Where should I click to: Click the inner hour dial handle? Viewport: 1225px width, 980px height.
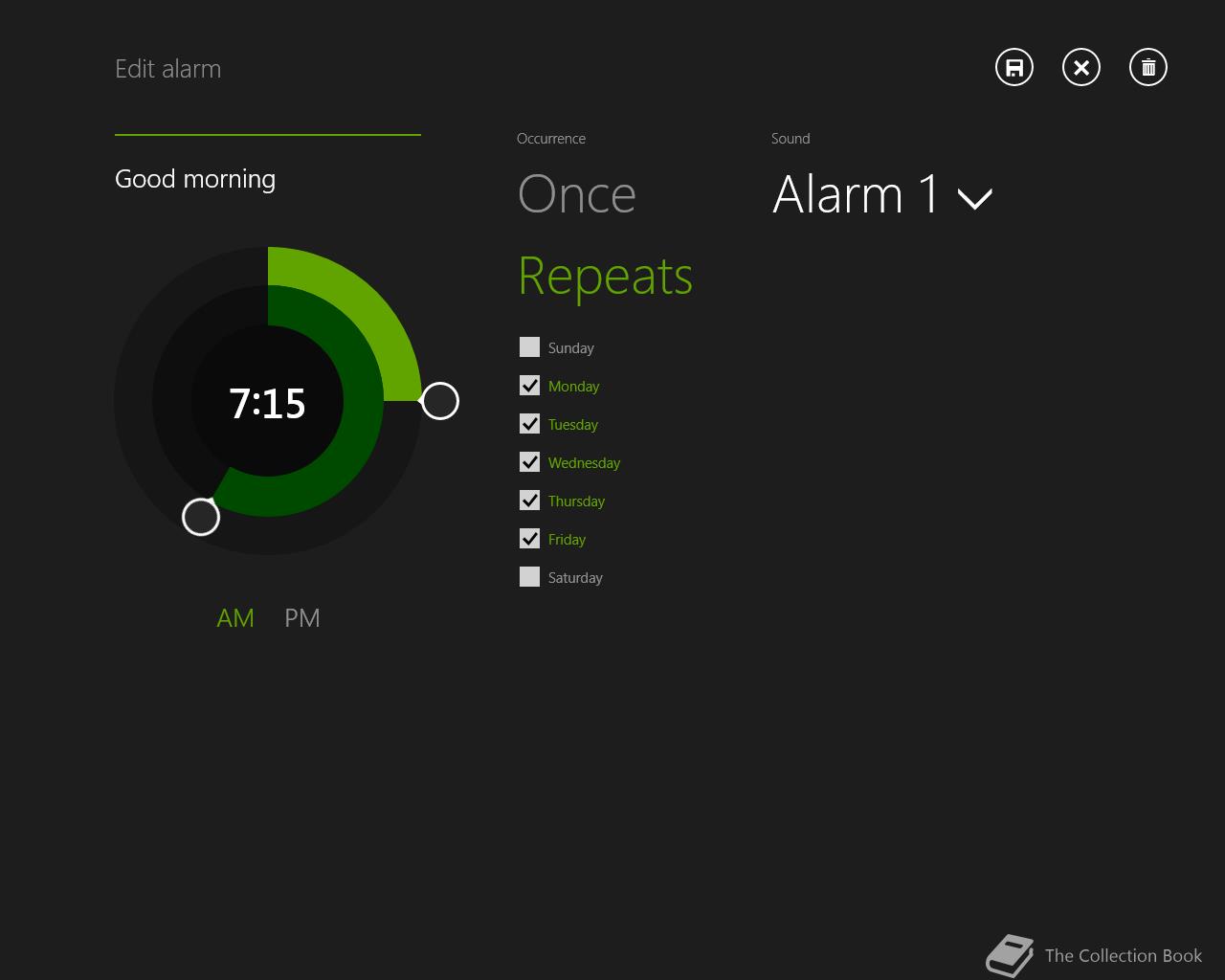[201, 517]
